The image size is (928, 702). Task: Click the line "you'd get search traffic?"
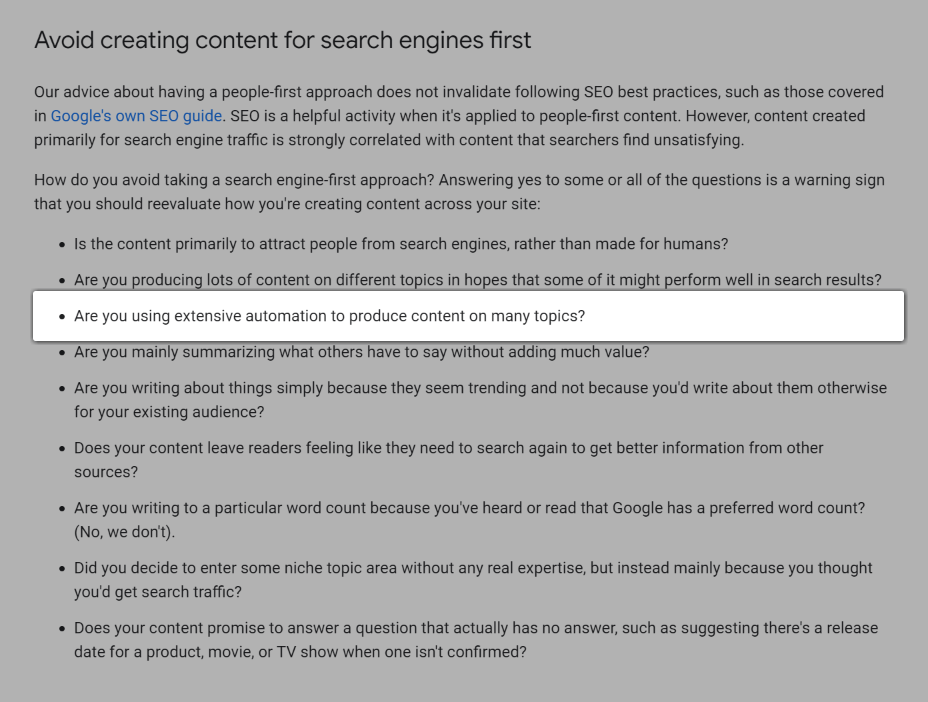pos(157,592)
